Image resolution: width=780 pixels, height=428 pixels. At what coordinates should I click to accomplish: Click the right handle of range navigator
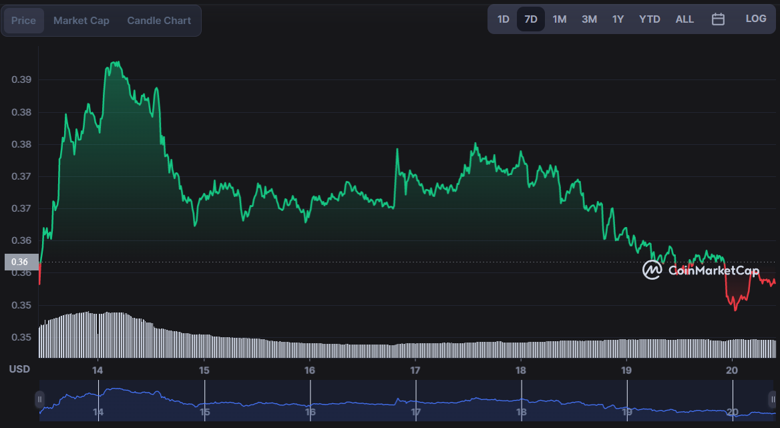(x=772, y=399)
